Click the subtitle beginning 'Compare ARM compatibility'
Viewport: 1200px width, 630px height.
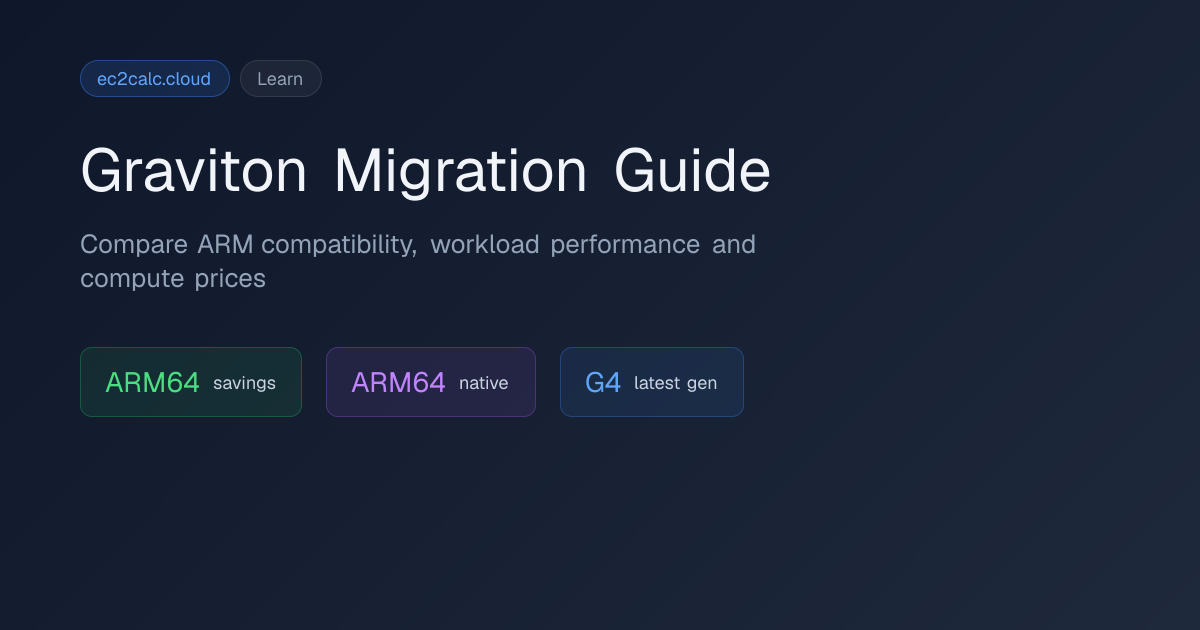[x=418, y=261]
